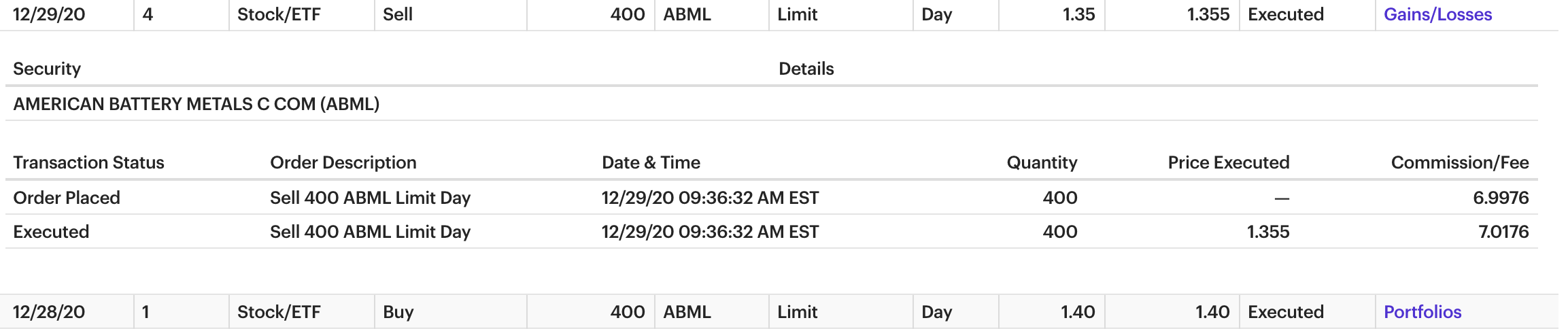Select the Sell action cell
This screenshot has width=1568, height=333.
click(398, 14)
